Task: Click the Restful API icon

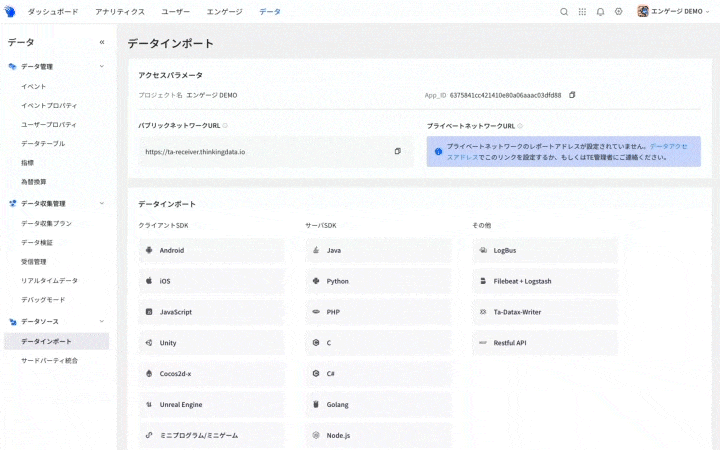Action: click(483, 343)
